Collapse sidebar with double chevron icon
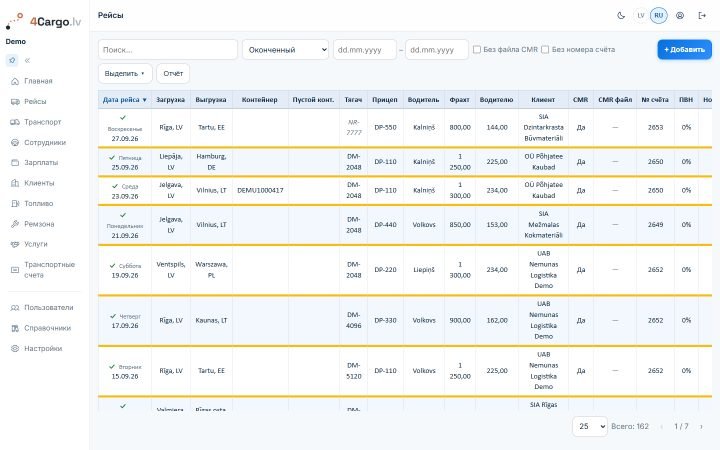 pyautogui.click(x=27, y=60)
